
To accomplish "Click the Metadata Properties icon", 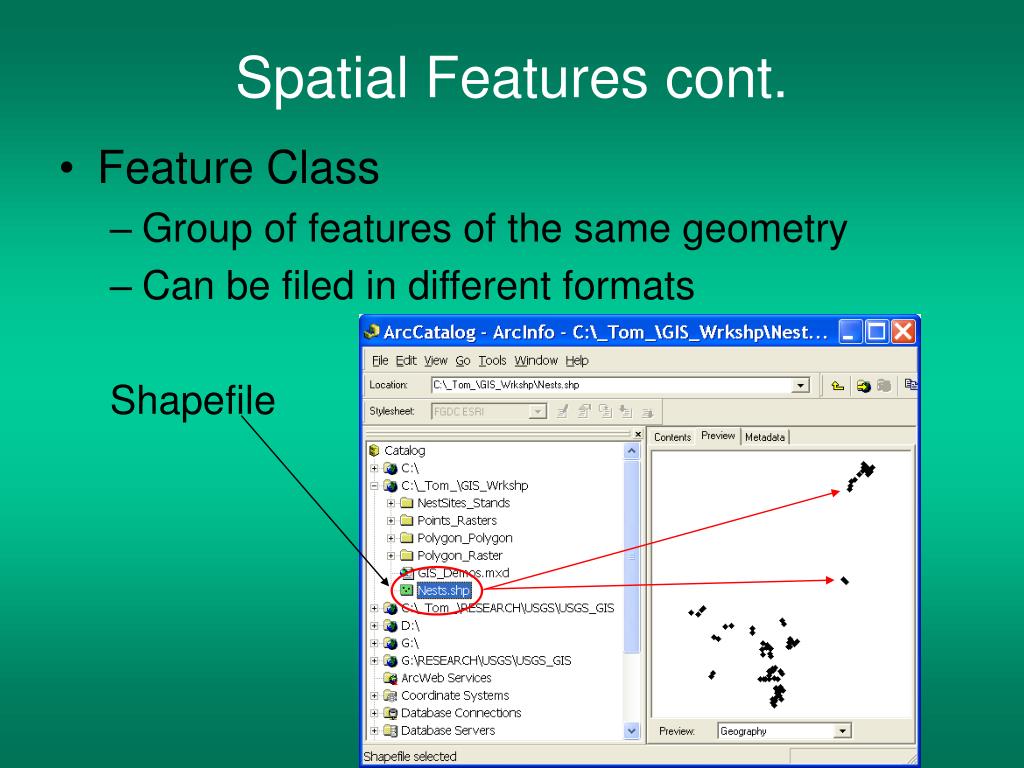I will coord(584,411).
